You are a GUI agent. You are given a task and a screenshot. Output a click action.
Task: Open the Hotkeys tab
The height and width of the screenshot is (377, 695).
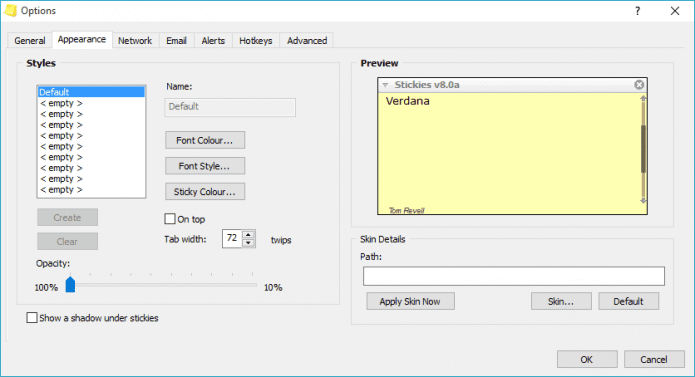[x=256, y=41]
